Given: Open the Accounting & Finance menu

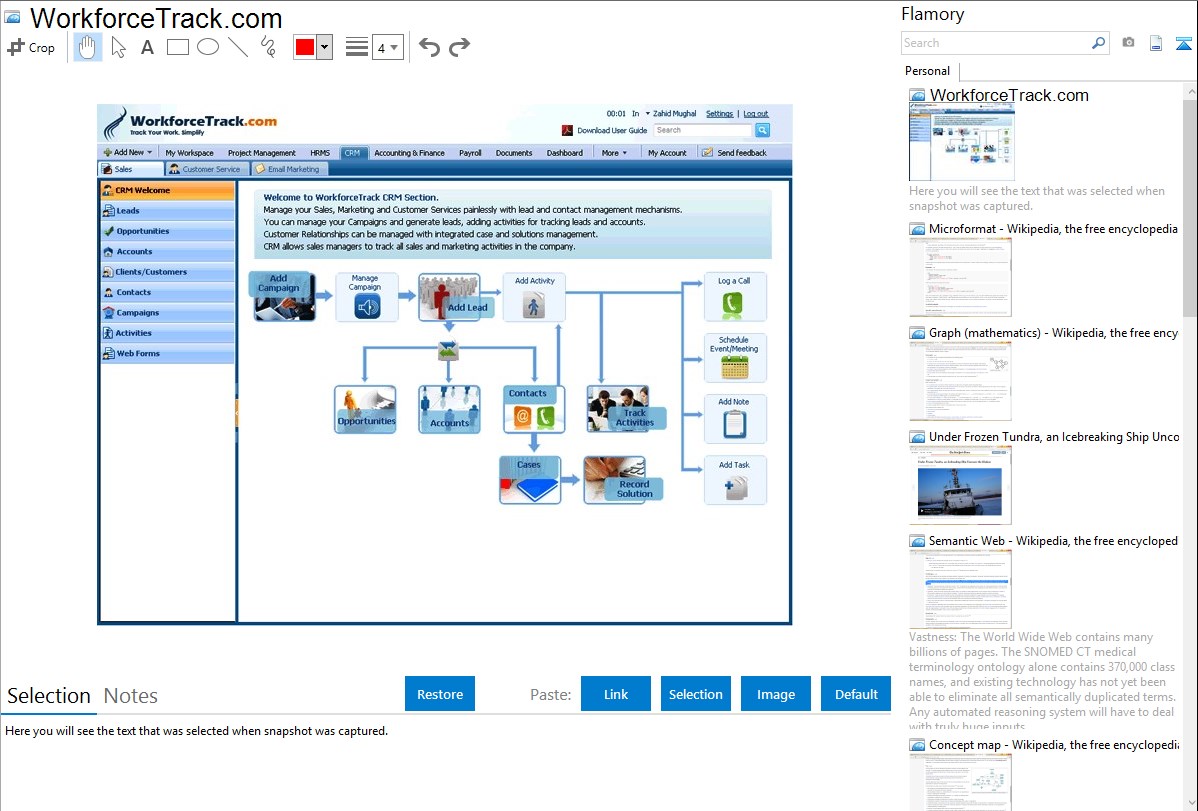Looking at the screenshot, I should (x=410, y=153).
